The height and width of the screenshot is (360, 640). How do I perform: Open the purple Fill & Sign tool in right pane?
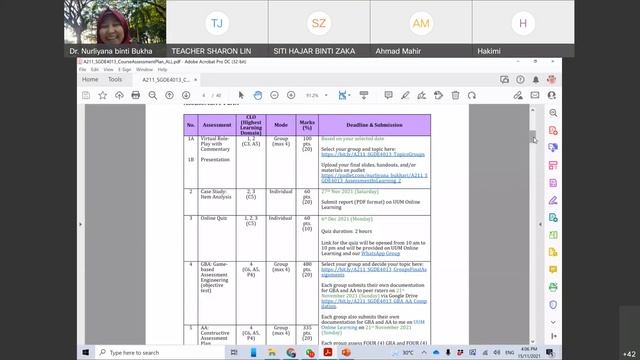click(x=553, y=200)
